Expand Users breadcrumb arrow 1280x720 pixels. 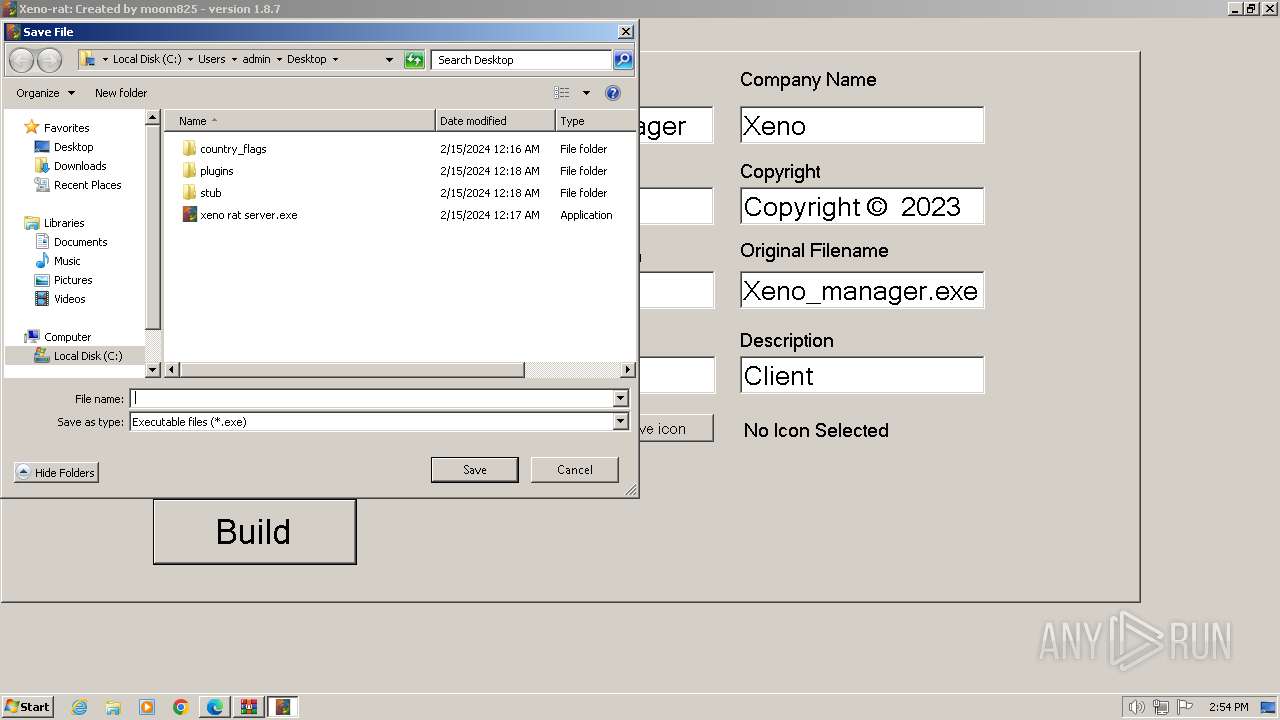[x=234, y=60]
